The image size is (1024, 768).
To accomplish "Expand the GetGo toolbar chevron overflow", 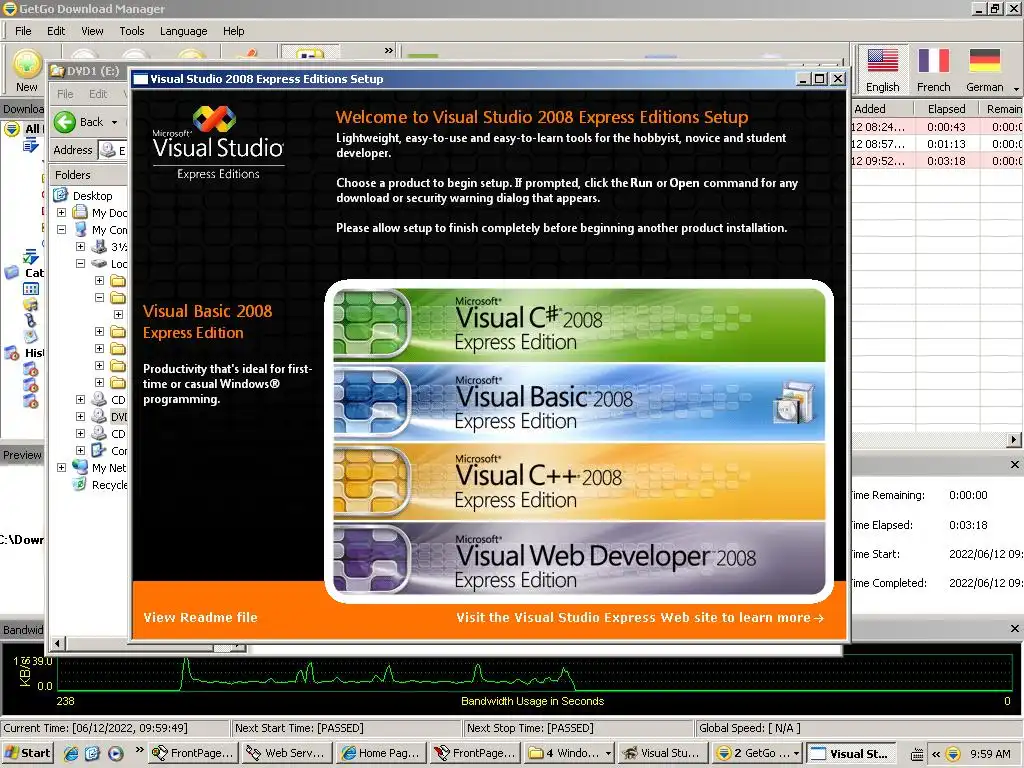I will (389, 50).
